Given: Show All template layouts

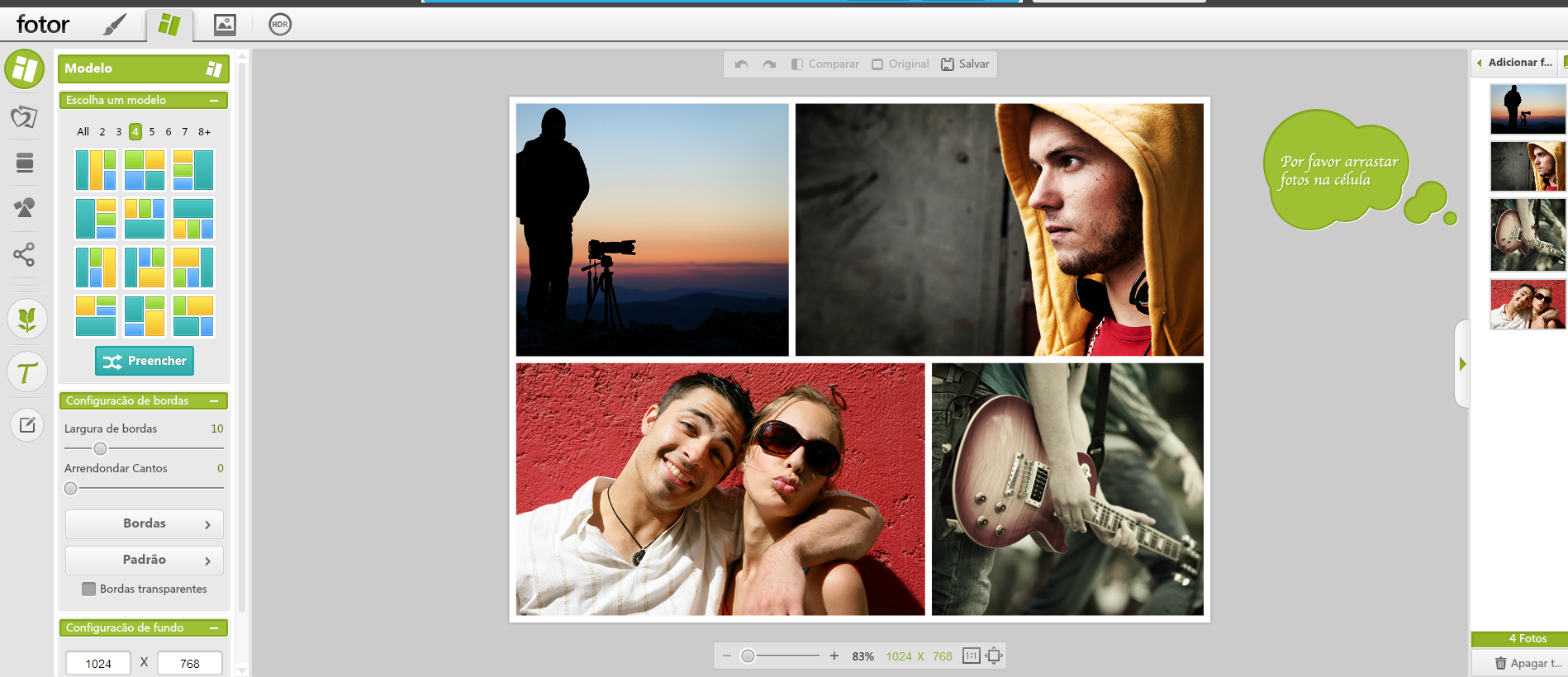Looking at the screenshot, I should click(x=83, y=131).
